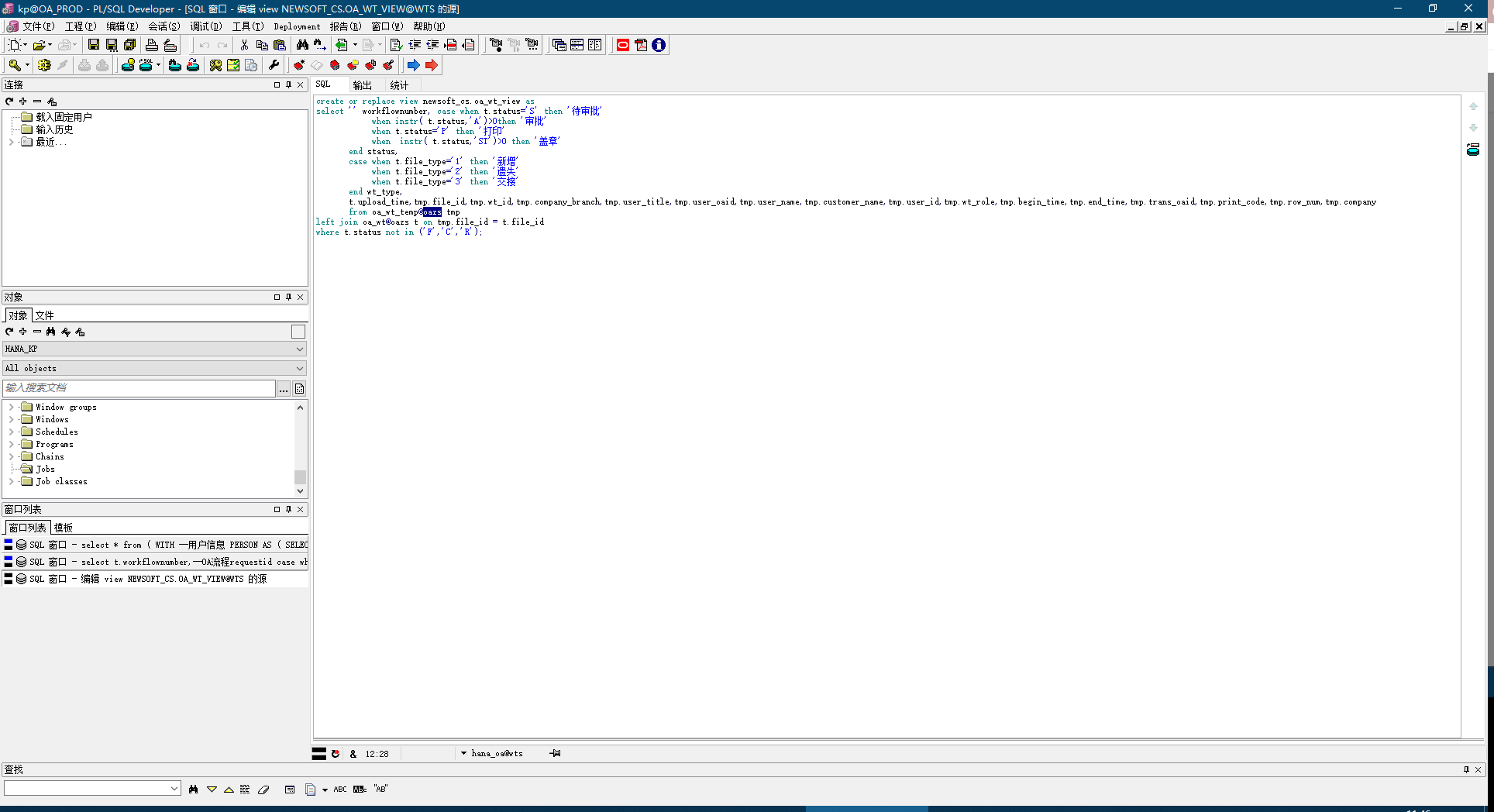This screenshot has height=812, width=1494.
Task: Click the '...' button beside search box
Action: point(284,388)
